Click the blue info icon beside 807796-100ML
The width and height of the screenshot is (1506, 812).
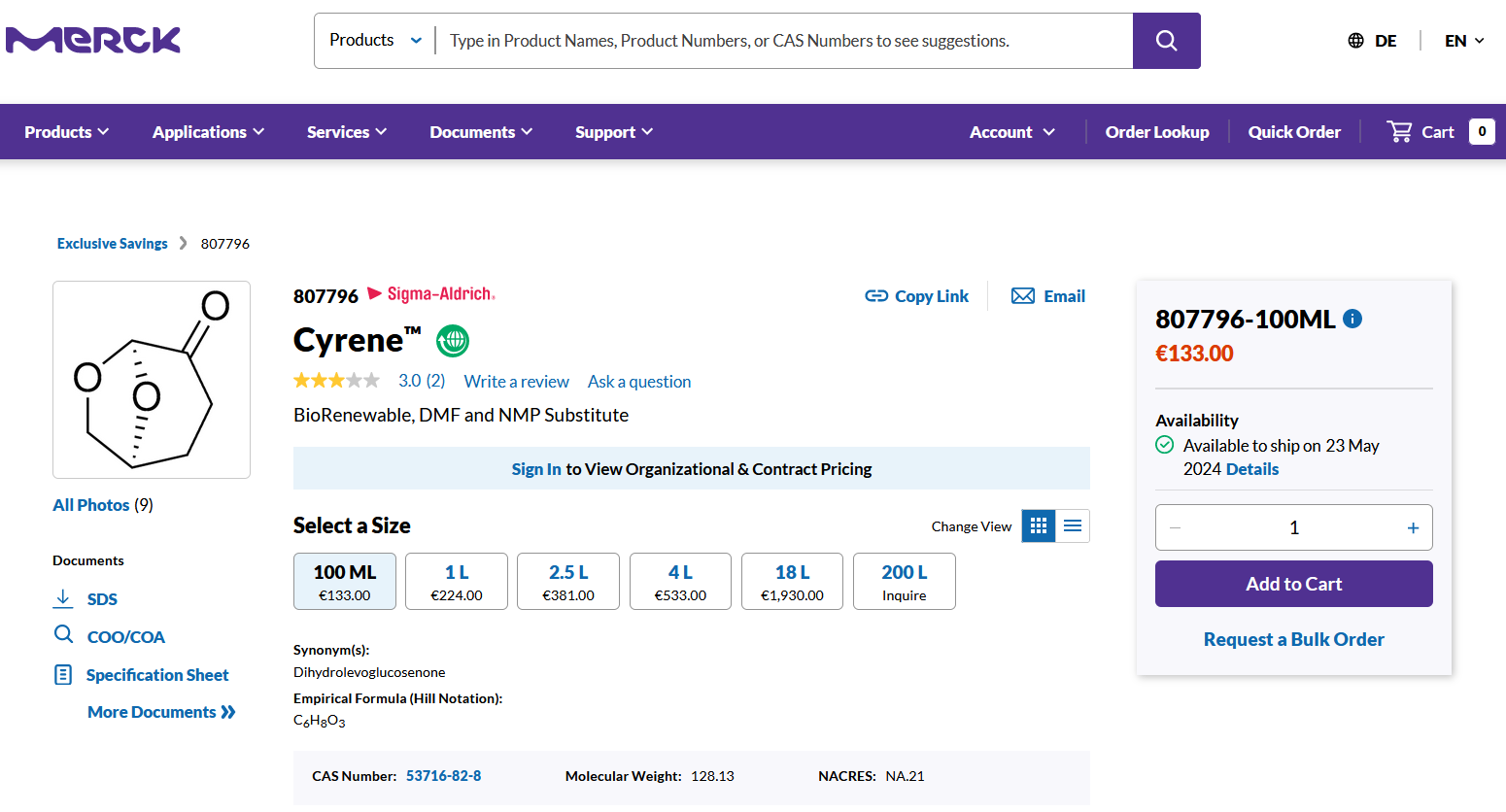click(x=1352, y=319)
